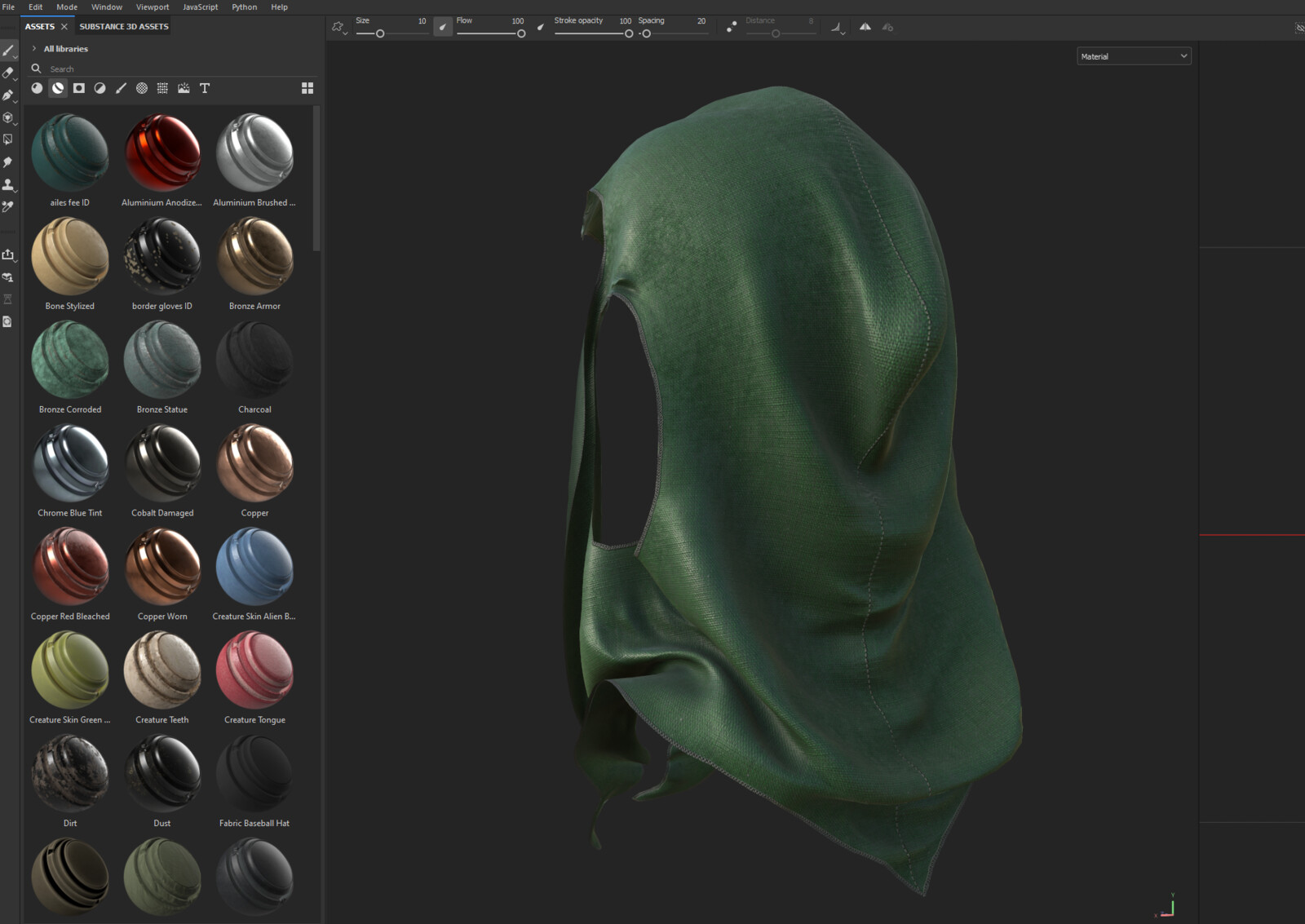Open the Help menu
The height and width of the screenshot is (924, 1305).
point(279,7)
